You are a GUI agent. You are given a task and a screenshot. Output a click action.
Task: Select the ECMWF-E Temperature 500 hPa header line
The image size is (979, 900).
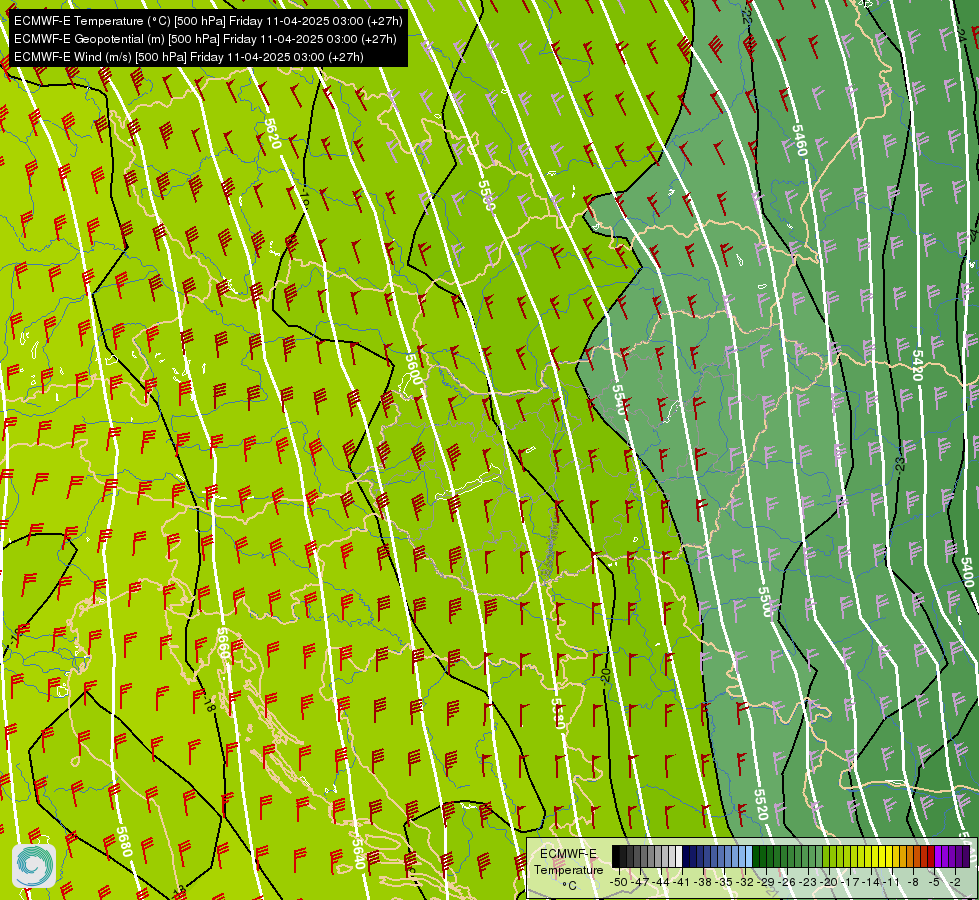click(x=208, y=21)
